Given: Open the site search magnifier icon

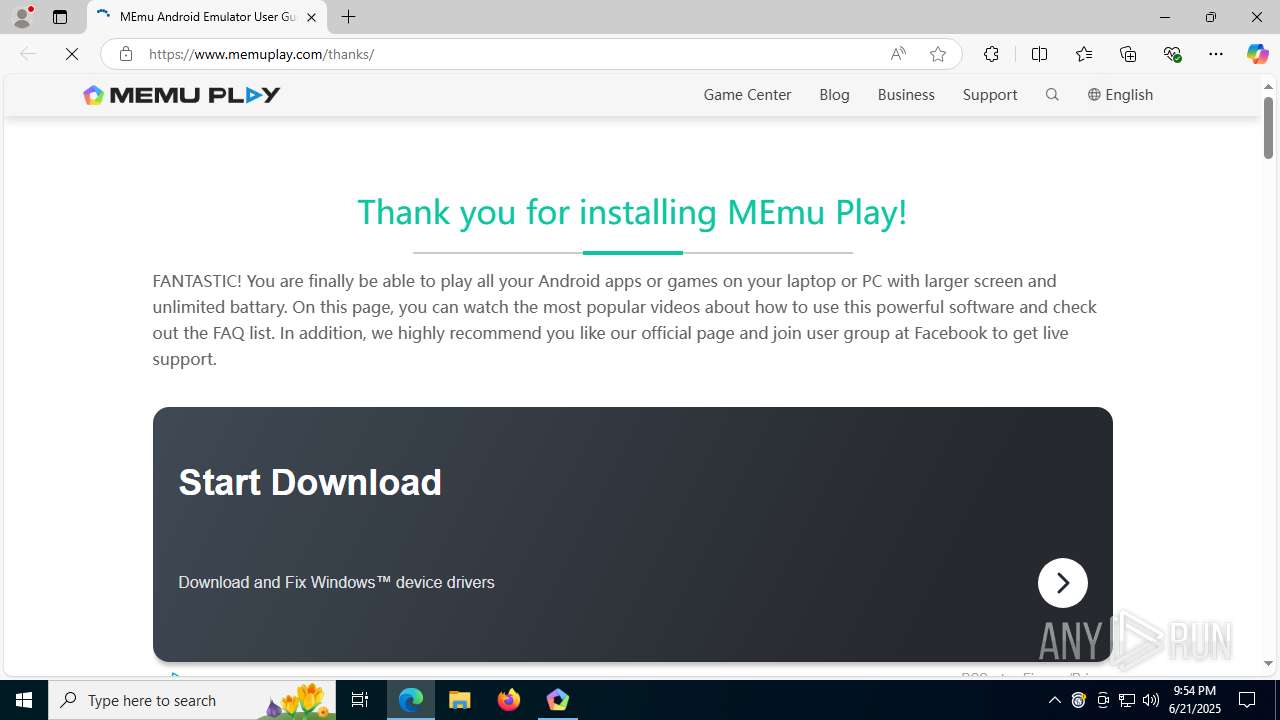Looking at the screenshot, I should 1052,95.
